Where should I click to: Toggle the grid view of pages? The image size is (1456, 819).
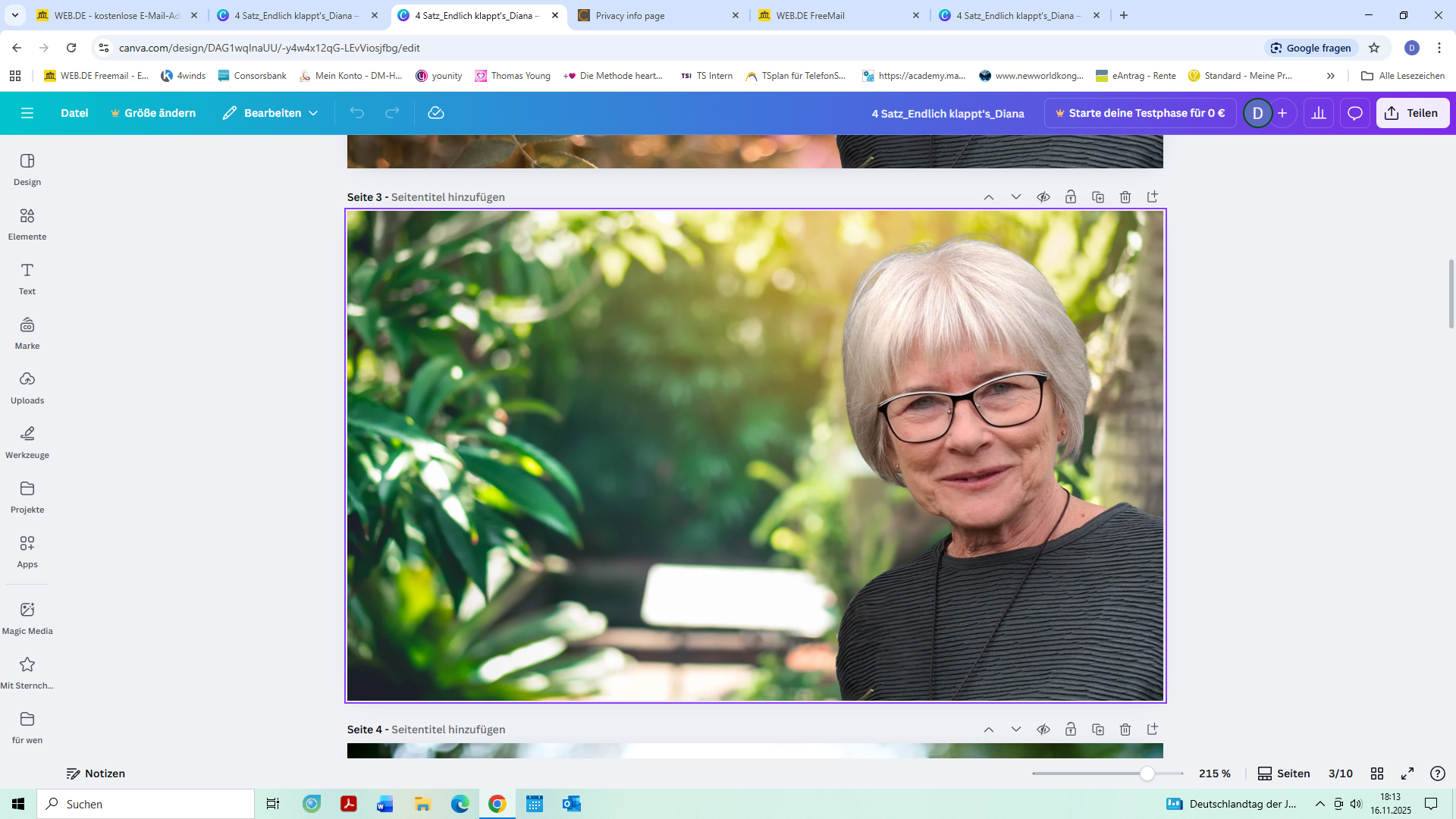coord(1377,773)
